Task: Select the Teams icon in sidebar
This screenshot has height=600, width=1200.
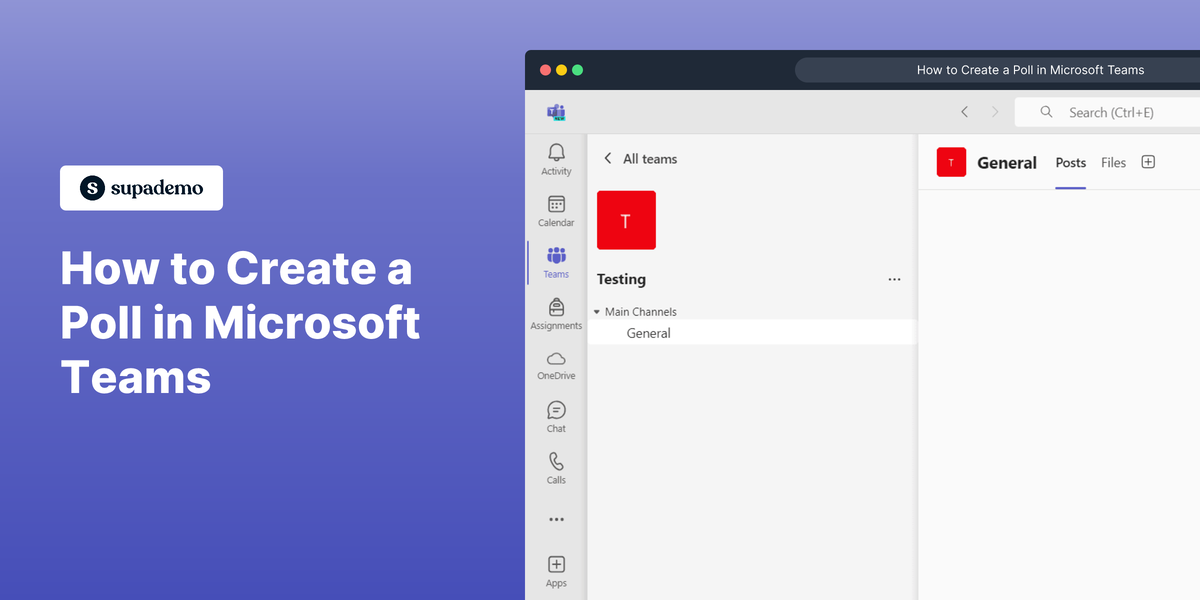Action: (x=556, y=256)
